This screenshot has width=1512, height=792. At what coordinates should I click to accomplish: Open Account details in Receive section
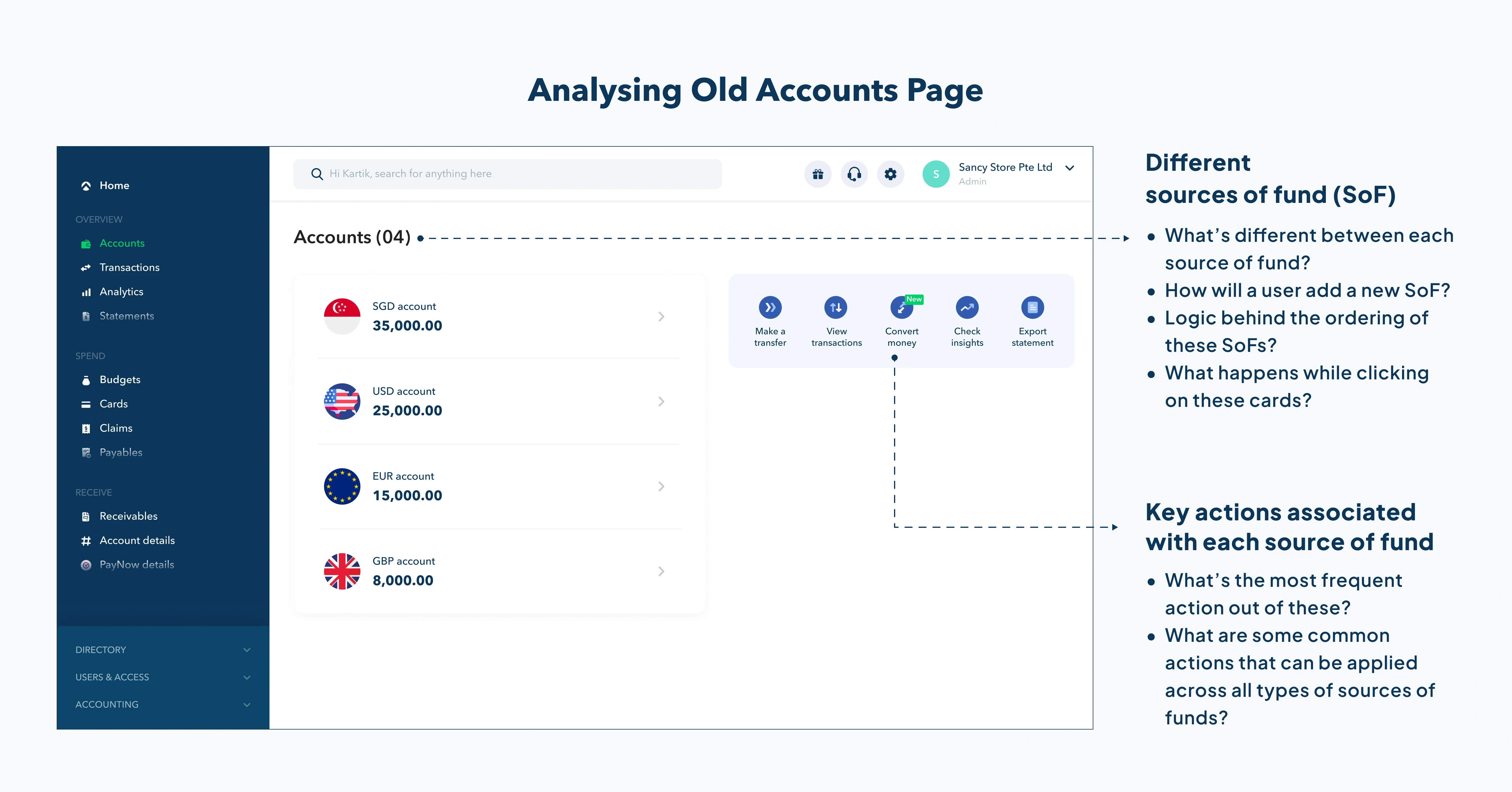click(x=137, y=540)
